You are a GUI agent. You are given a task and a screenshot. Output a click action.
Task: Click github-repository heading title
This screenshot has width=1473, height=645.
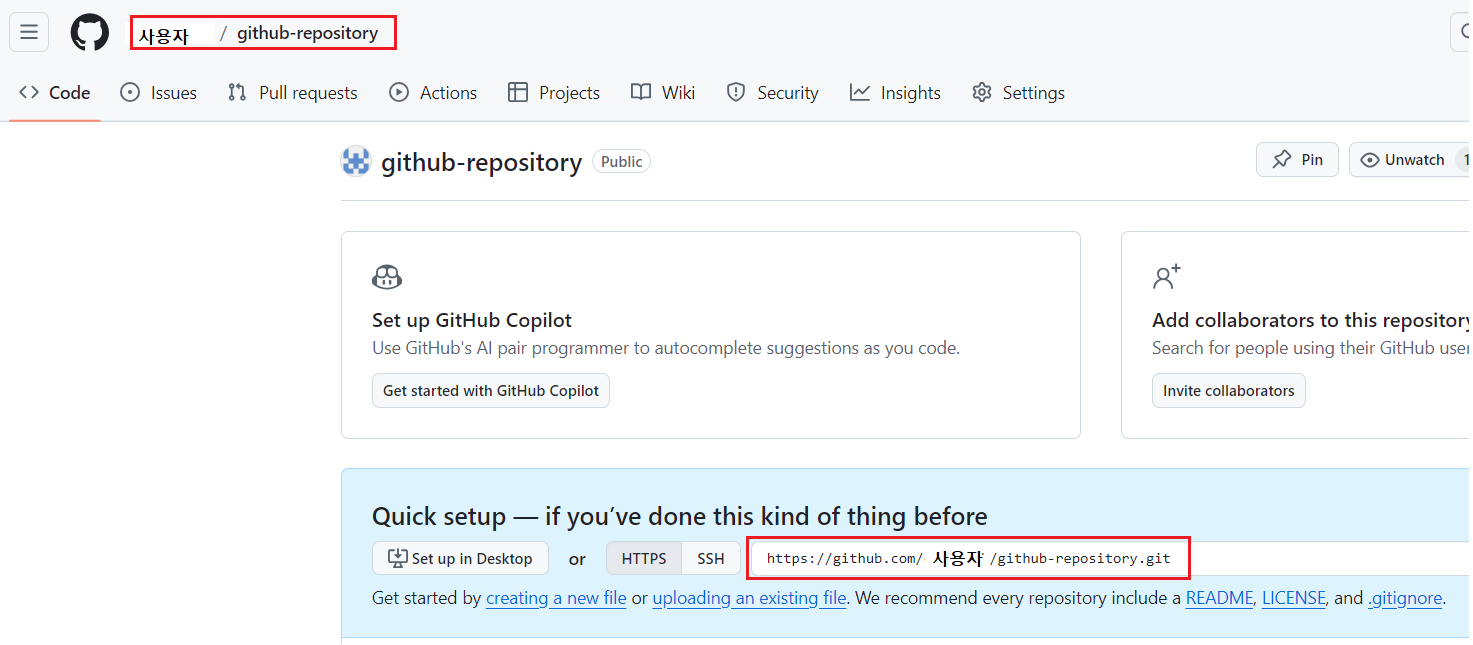pyautogui.click(x=481, y=163)
